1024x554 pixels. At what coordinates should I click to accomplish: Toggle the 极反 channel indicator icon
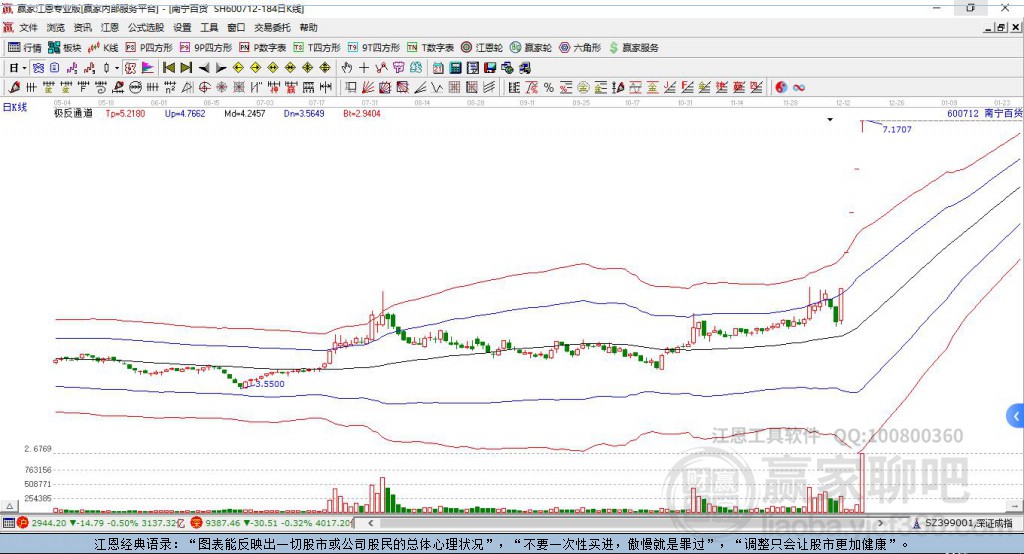131,68
